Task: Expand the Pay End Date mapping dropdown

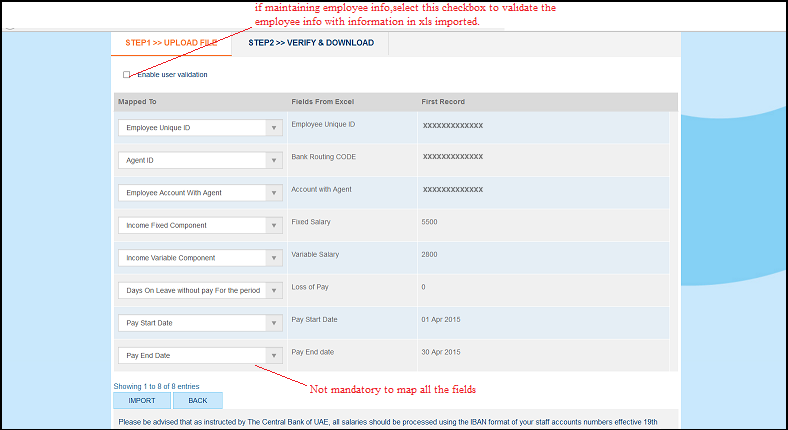Action: [199, 355]
